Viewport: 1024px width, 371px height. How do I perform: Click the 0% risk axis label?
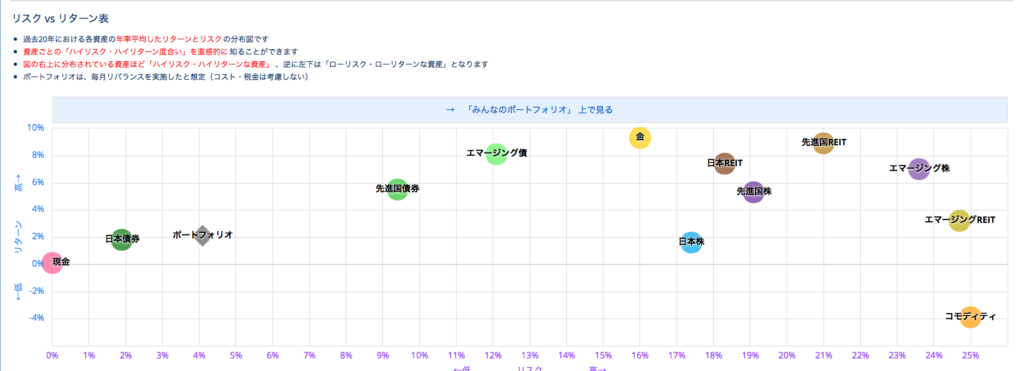point(52,355)
